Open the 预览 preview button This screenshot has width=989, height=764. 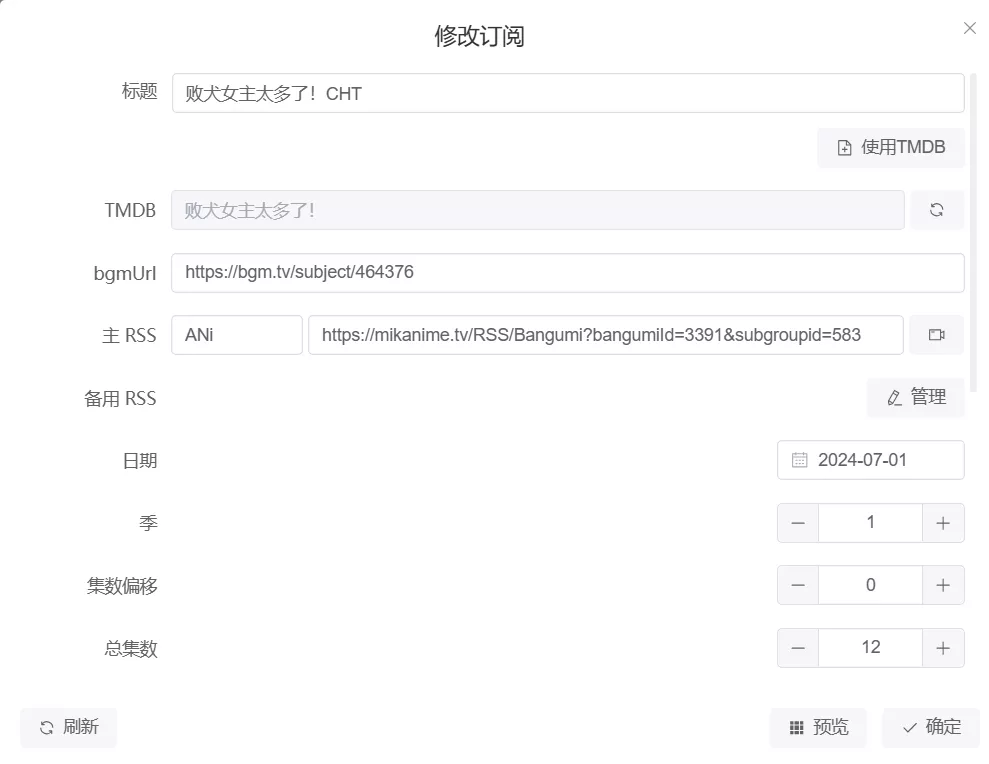click(x=818, y=728)
